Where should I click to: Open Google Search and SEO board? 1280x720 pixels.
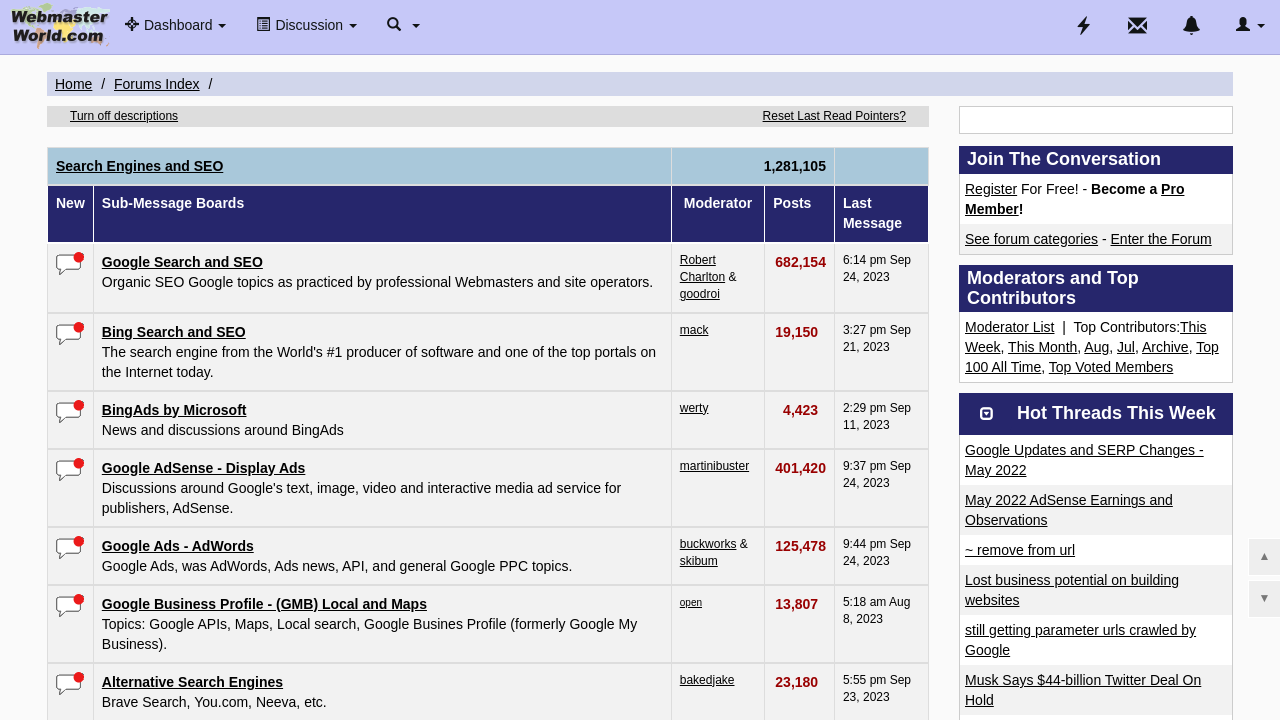click(x=182, y=262)
